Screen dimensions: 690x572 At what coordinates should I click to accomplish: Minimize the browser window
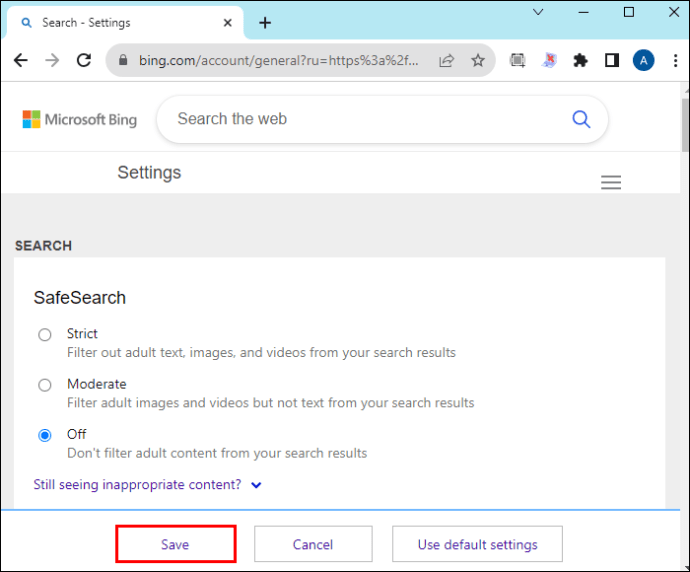(x=584, y=12)
